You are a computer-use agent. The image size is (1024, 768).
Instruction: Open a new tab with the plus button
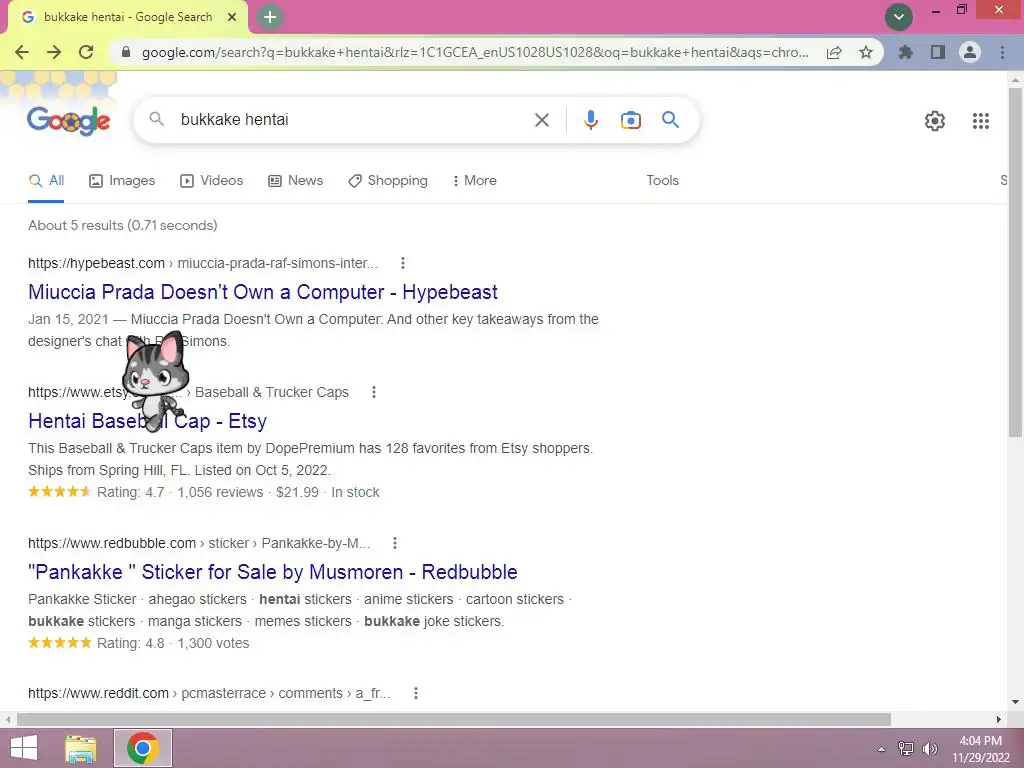click(270, 17)
